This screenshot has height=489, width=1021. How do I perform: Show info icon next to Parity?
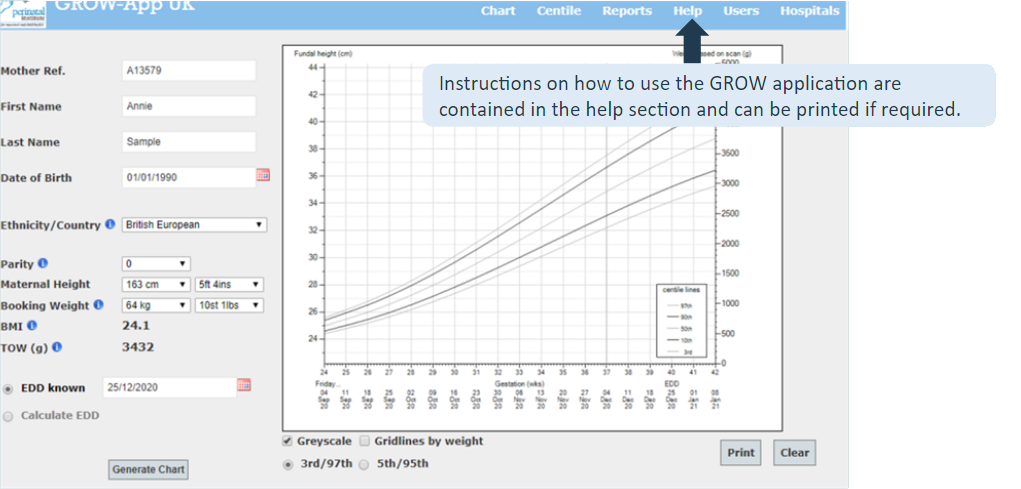click(43, 264)
